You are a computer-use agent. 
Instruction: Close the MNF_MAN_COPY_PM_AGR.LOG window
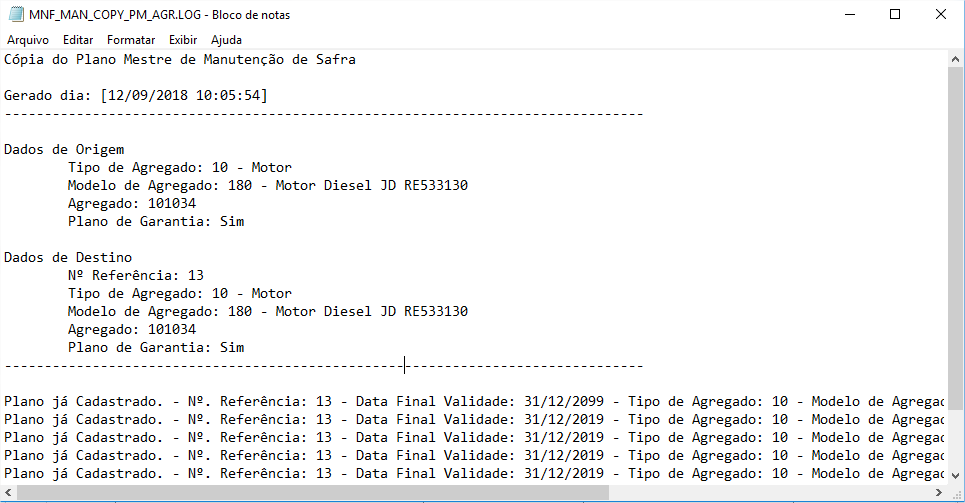tap(941, 15)
